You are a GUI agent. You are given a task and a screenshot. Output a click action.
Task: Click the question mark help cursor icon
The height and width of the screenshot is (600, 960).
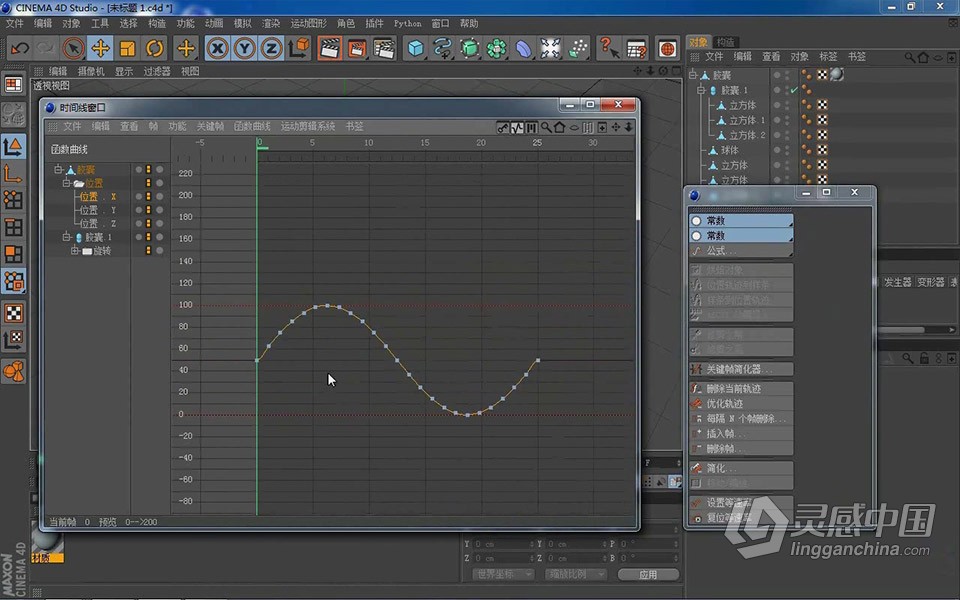pyautogui.click(x=608, y=48)
